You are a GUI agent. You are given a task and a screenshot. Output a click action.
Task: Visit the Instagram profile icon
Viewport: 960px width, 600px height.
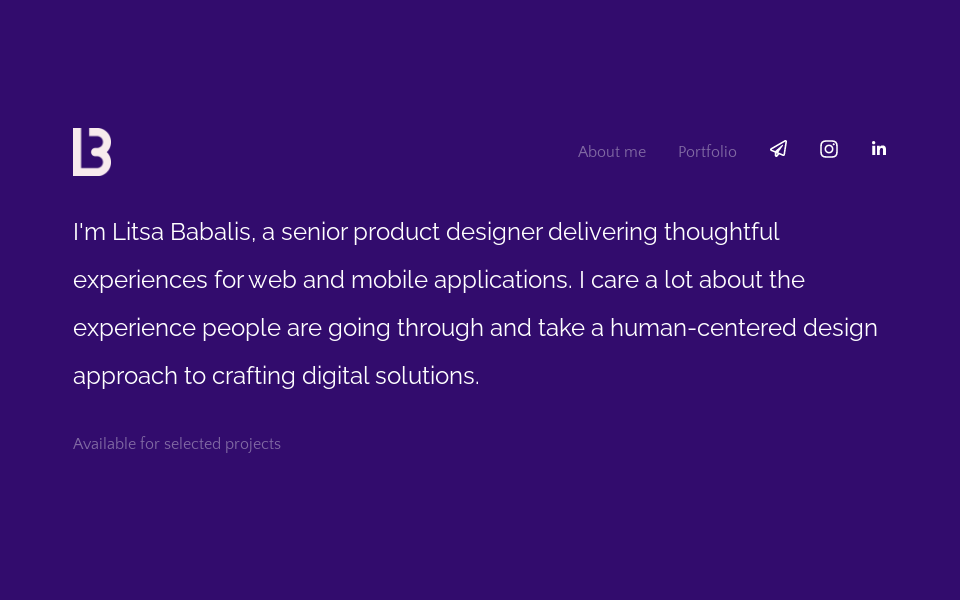829,149
